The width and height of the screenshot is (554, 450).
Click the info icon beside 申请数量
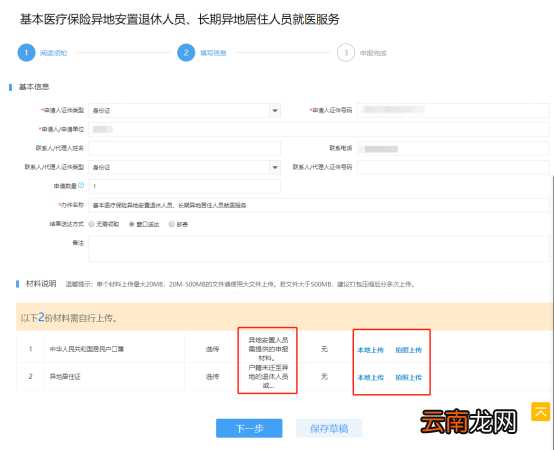81,185
